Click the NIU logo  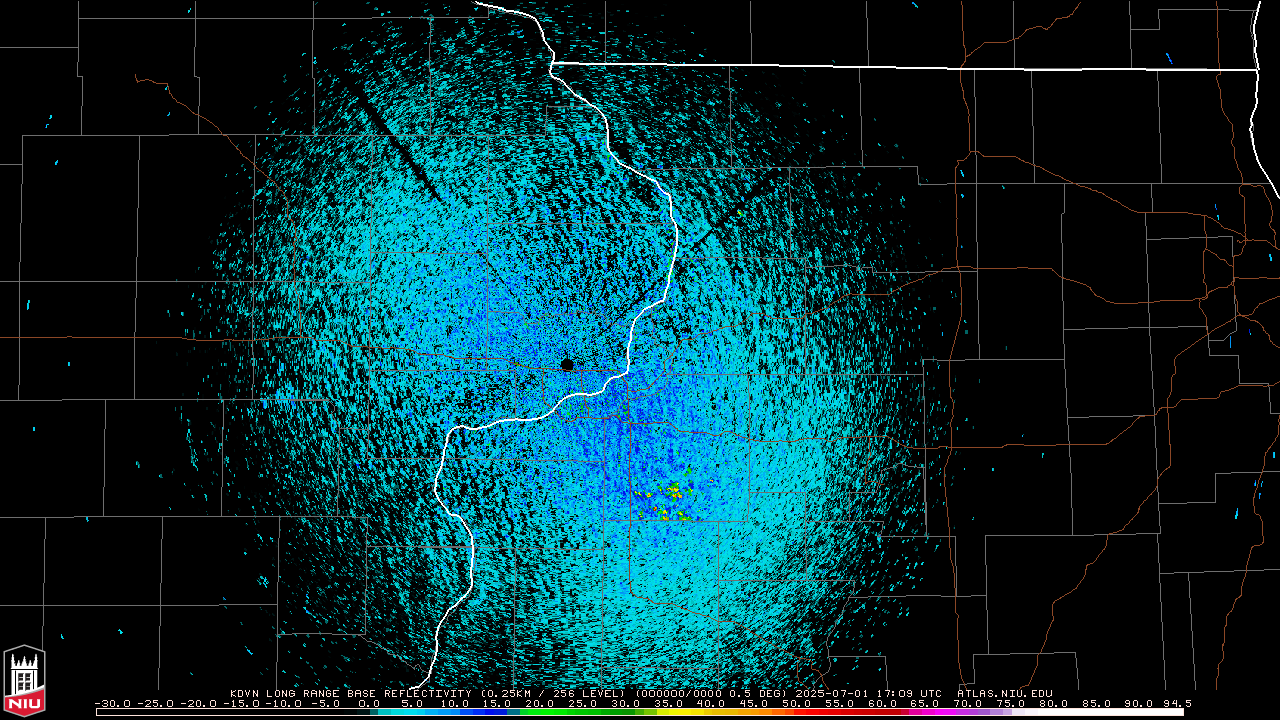(24, 681)
